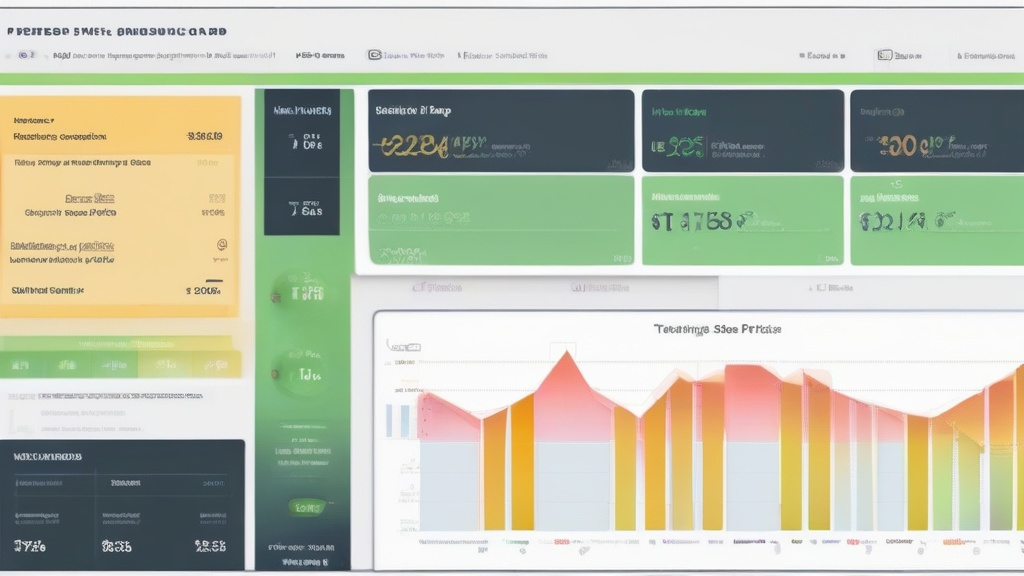Click the blue bar icon left of chart
The image size is (1024, 576).
coord(398,421)
